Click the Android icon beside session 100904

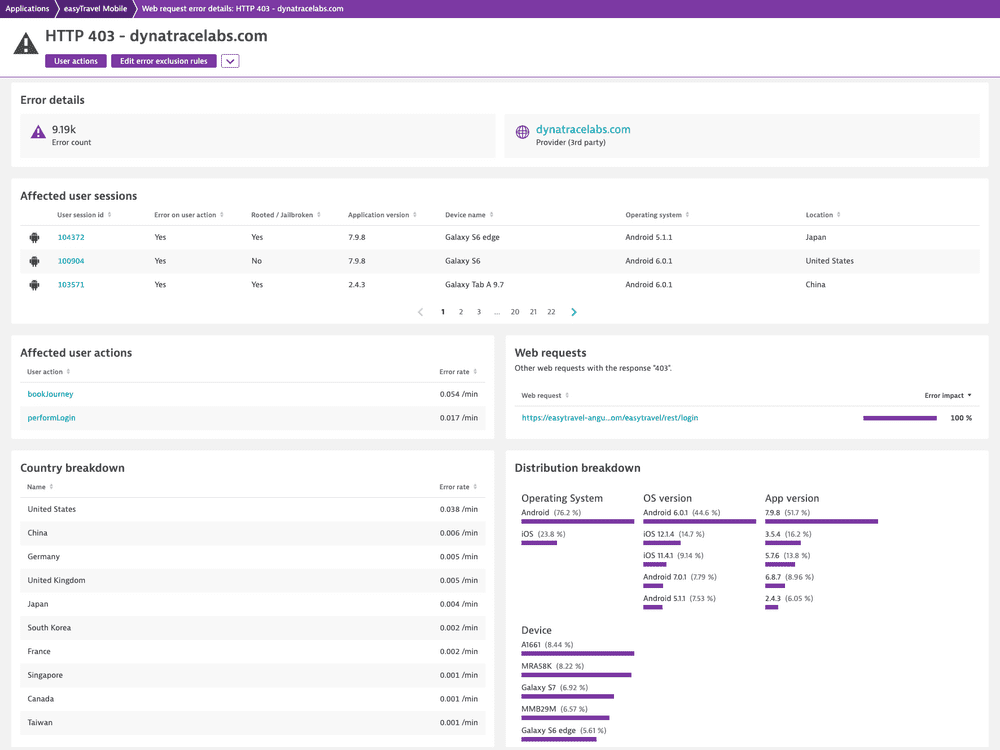34,261
